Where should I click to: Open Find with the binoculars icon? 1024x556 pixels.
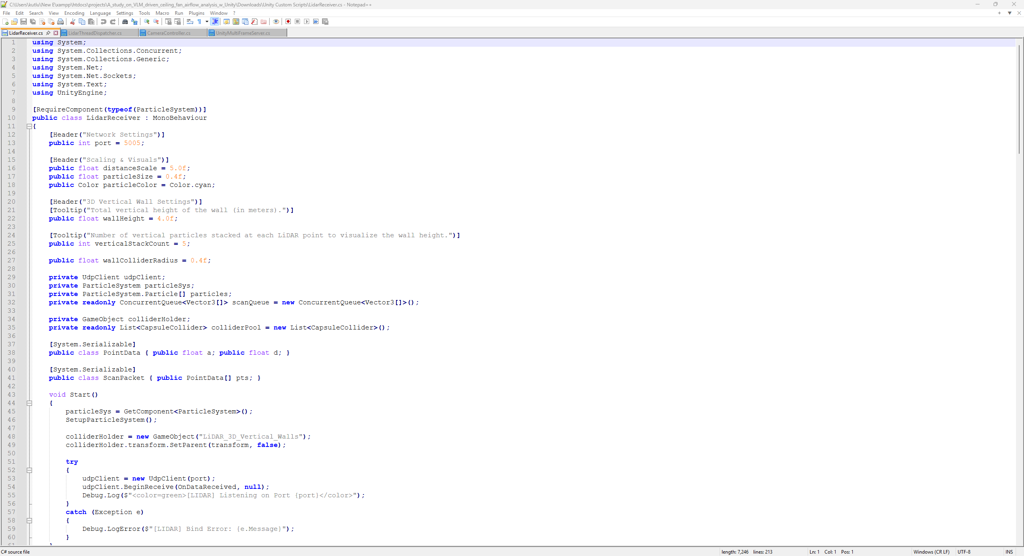(x=125, y=22)
